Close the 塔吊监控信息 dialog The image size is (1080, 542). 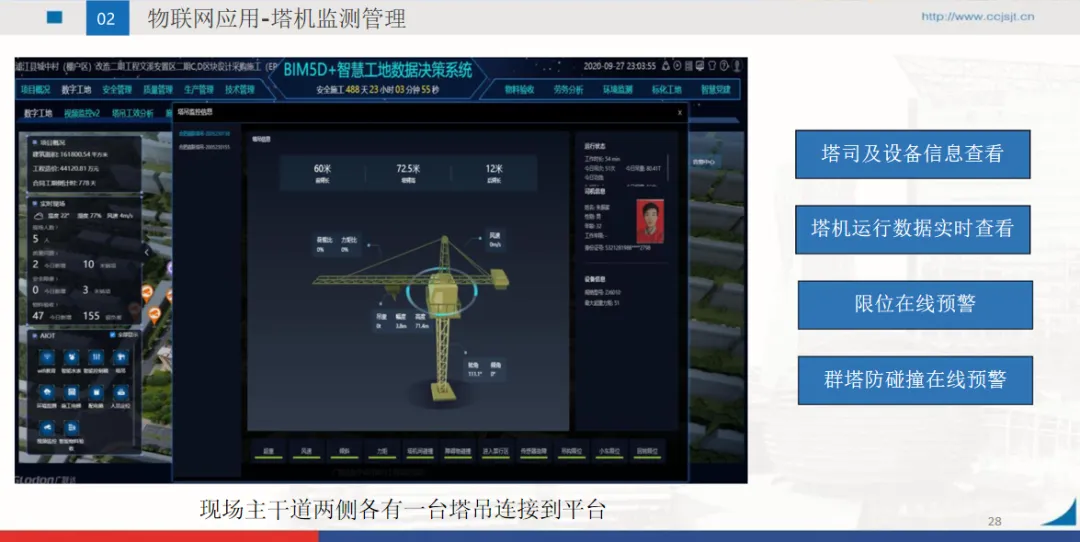point(679,112)
